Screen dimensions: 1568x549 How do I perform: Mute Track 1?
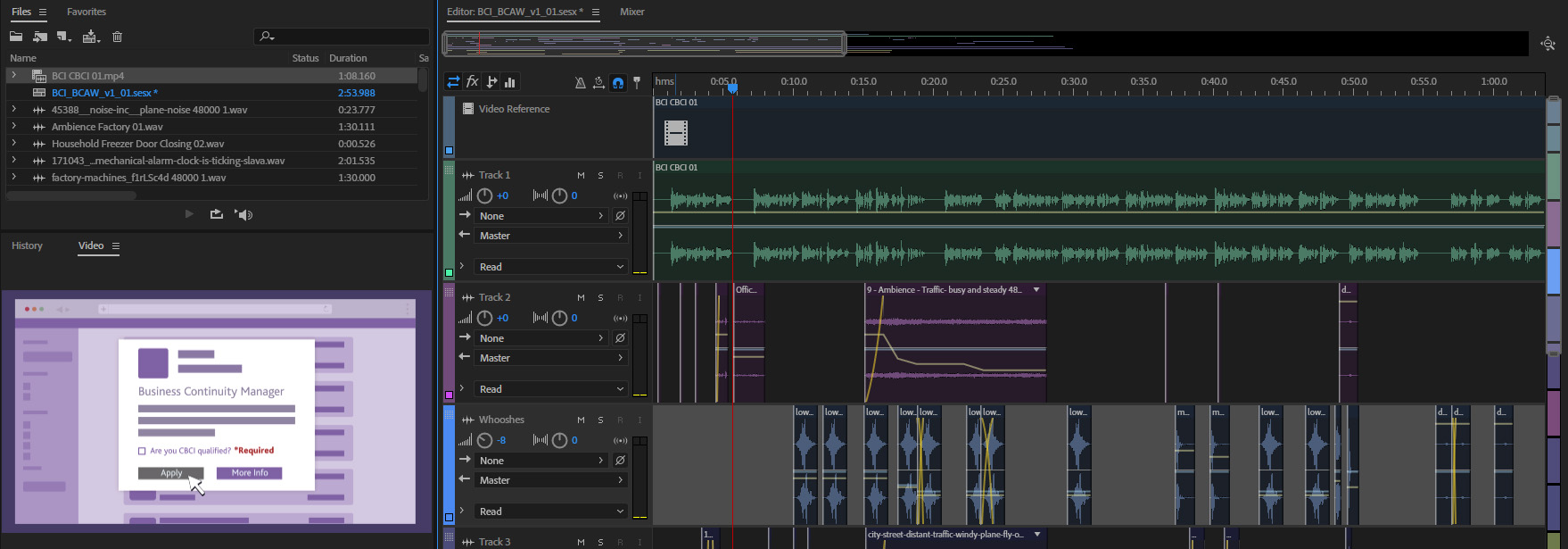581,175
